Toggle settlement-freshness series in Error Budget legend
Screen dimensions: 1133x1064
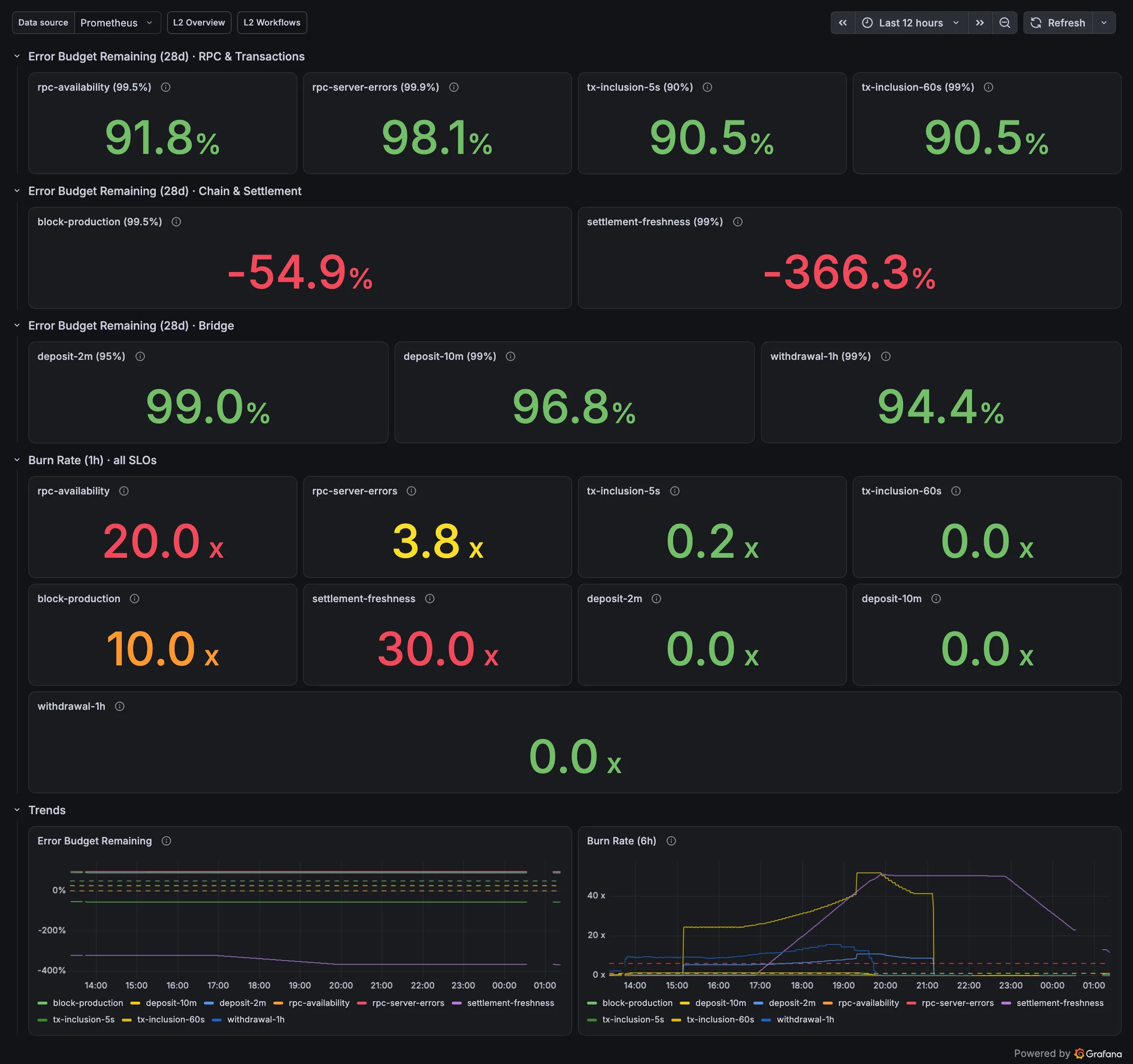click(x=510, y=1003)
